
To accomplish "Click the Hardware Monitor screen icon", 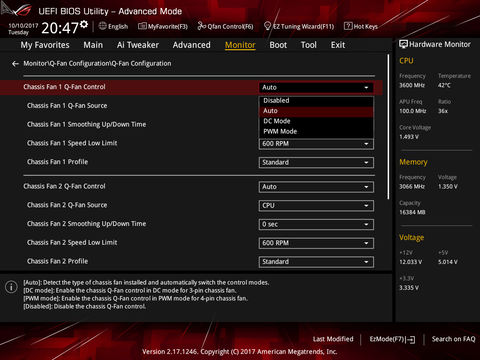I will (x=403, y=44).
